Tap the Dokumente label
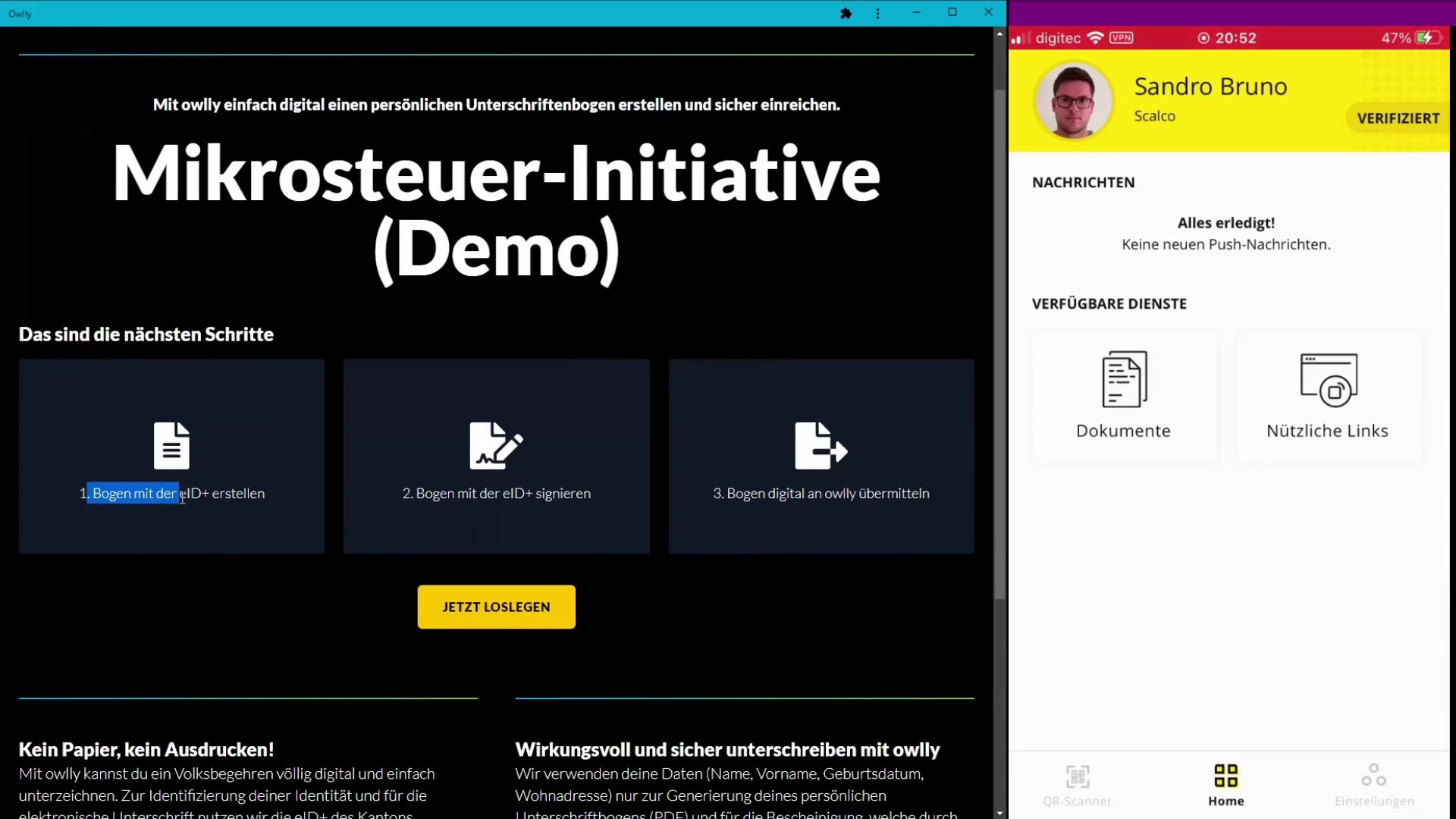 (x=1124, y=431)
